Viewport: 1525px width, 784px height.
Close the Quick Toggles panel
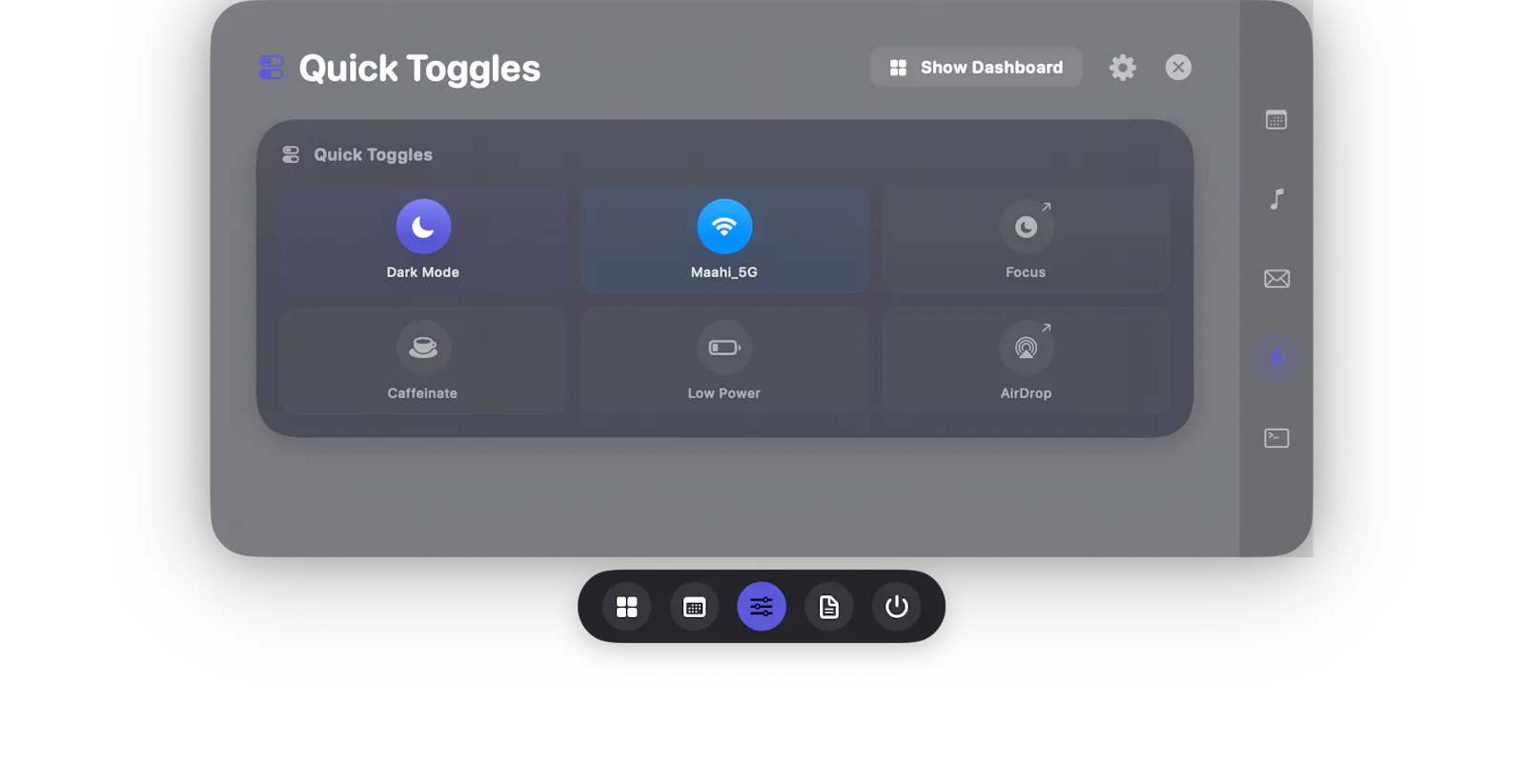pos(1178,68)
